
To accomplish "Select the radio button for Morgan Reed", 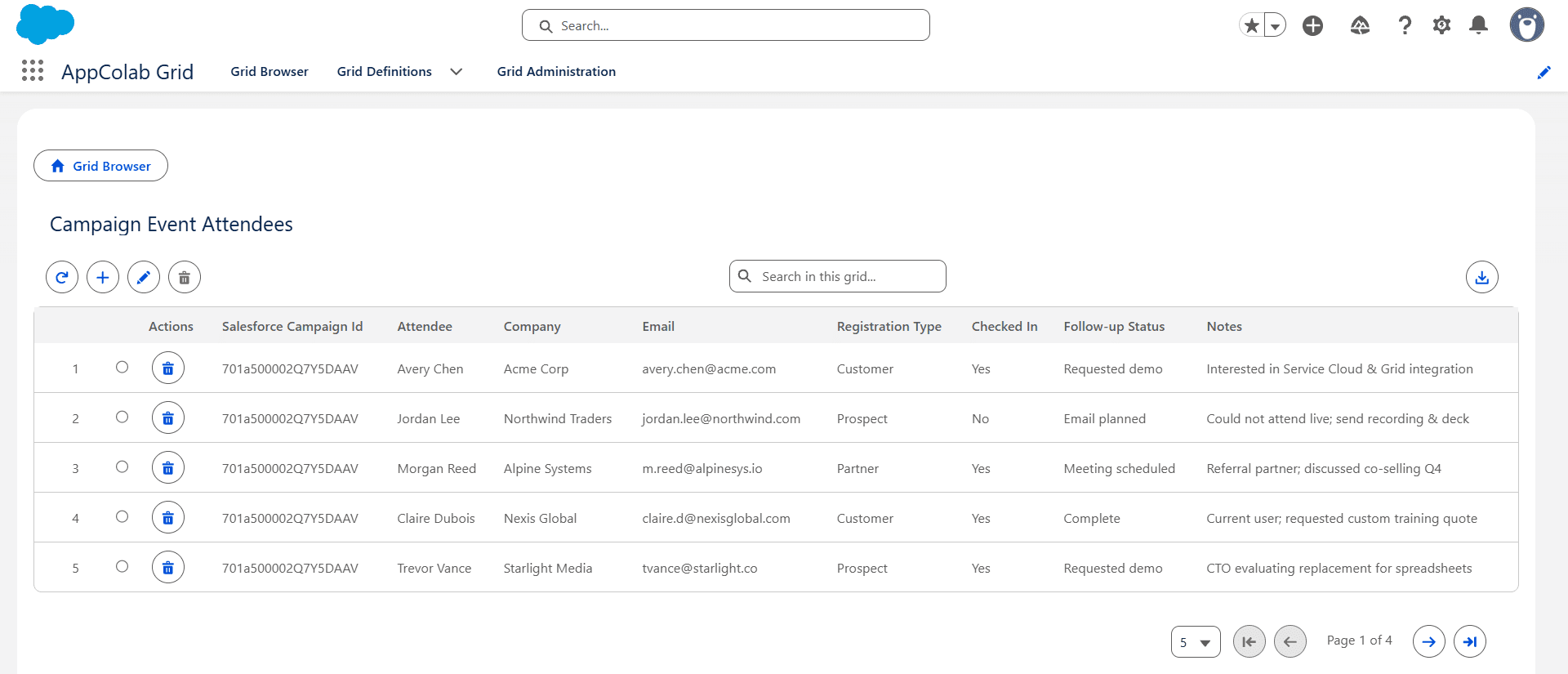I will click(x=122, y=467).
